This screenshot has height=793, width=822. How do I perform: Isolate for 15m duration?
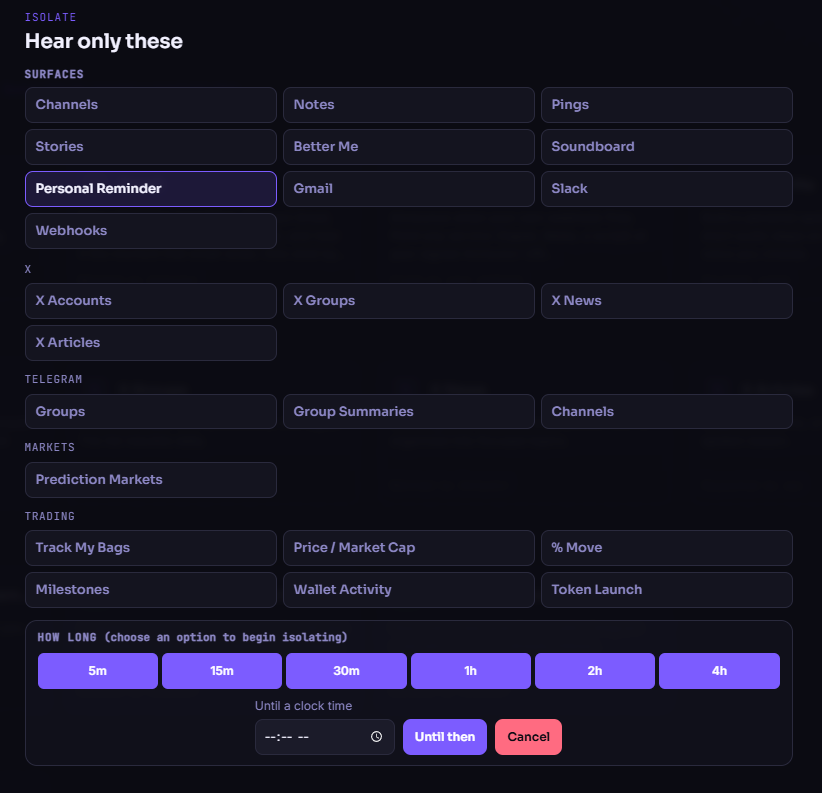[222, 671]
